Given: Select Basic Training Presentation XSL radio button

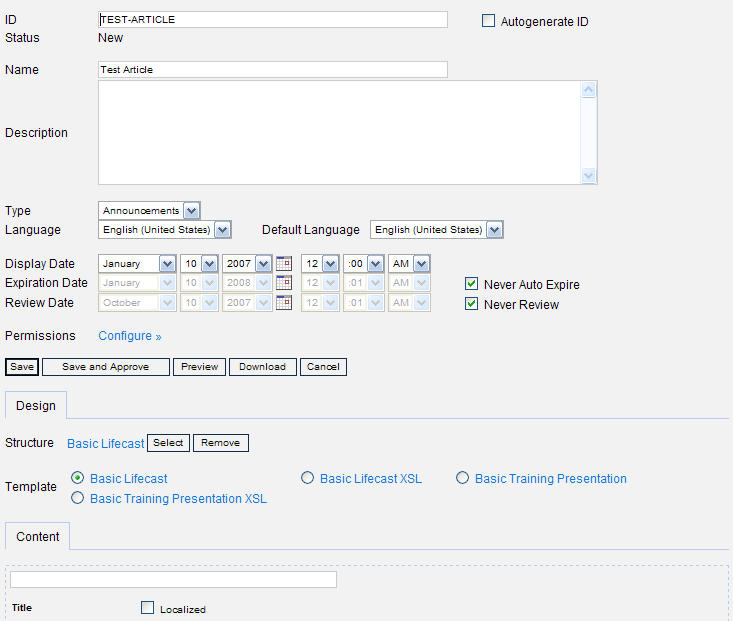Looking at the screenshot, I should click(78, 498).
